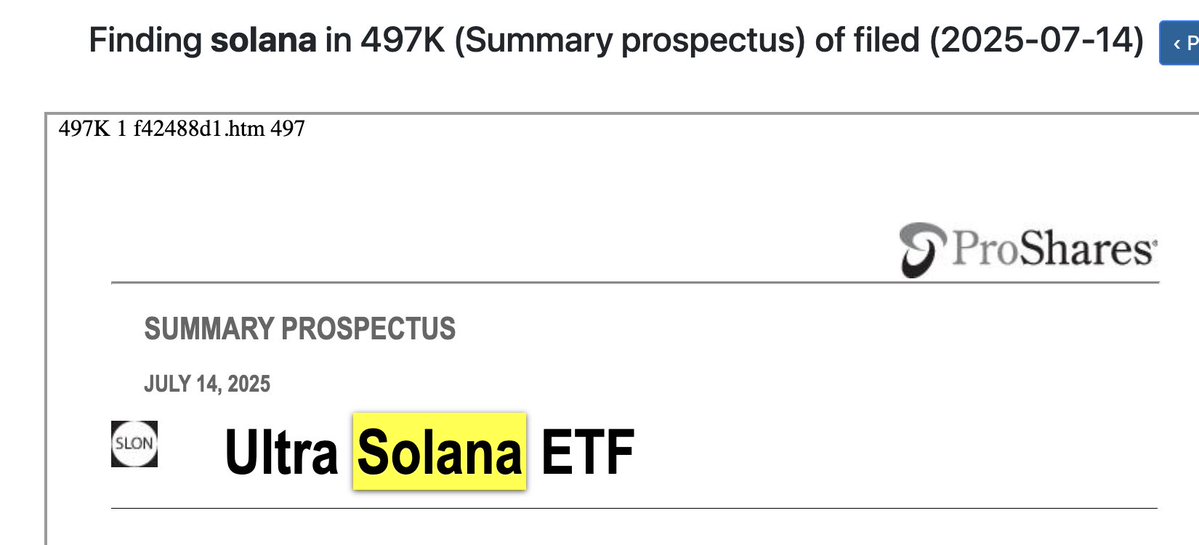Click the SUMMARY PROSPECTUS heading
Image resolution: width=1199 pixels, height=545 pixels.
pos(300,328)
